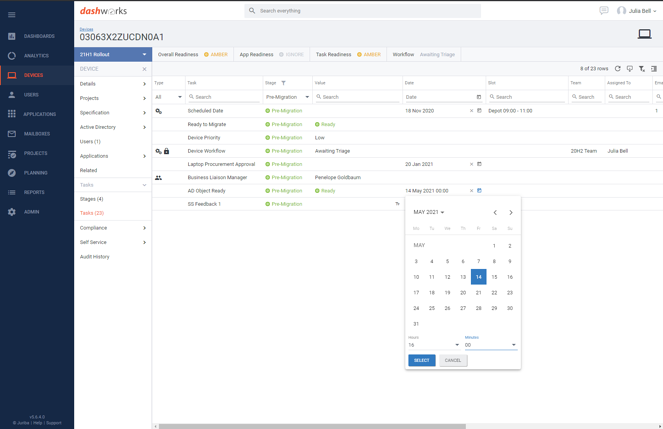The image size is (663, 429).
Task: Click the calendar icon on AD Object Ready row
Action: [x=479, y=191]
